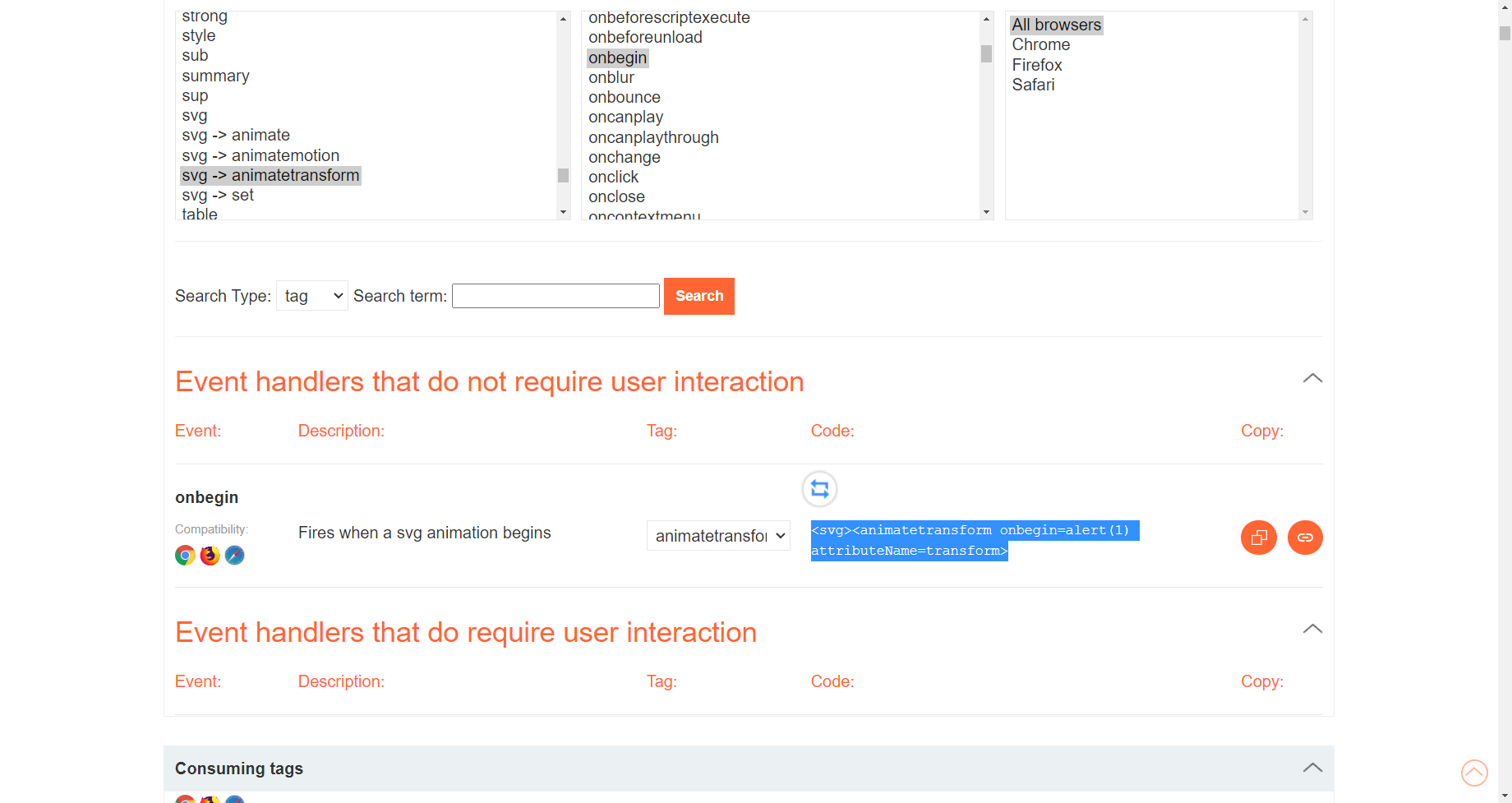Click the page vertical scrollbar thumb
The width and height of the screenshot is (1512, 803).
pos(1505,34)
